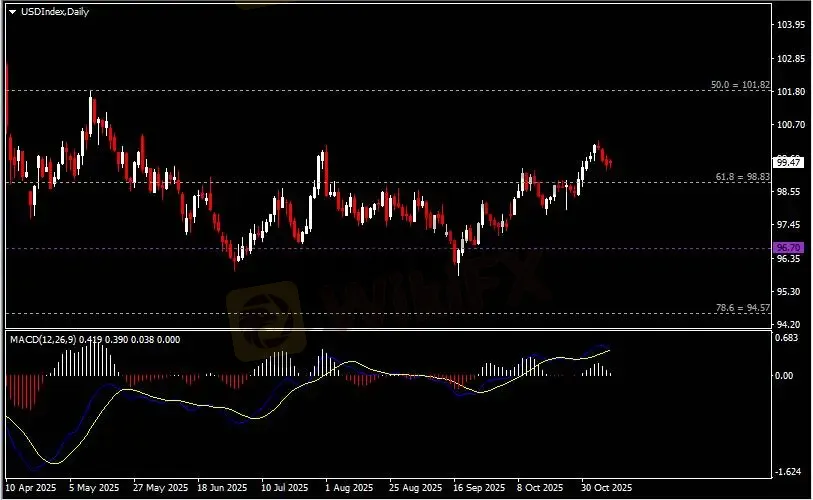Screen dimensions: 813x500
Task: Select the 78.6 = 94.57 Fibonacci label
Action: click(x=742, y=308)
